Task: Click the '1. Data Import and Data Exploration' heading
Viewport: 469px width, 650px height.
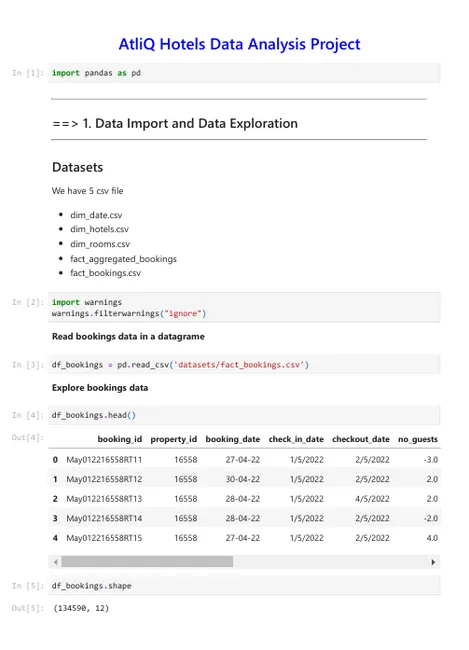Action: tap(175, 124)
